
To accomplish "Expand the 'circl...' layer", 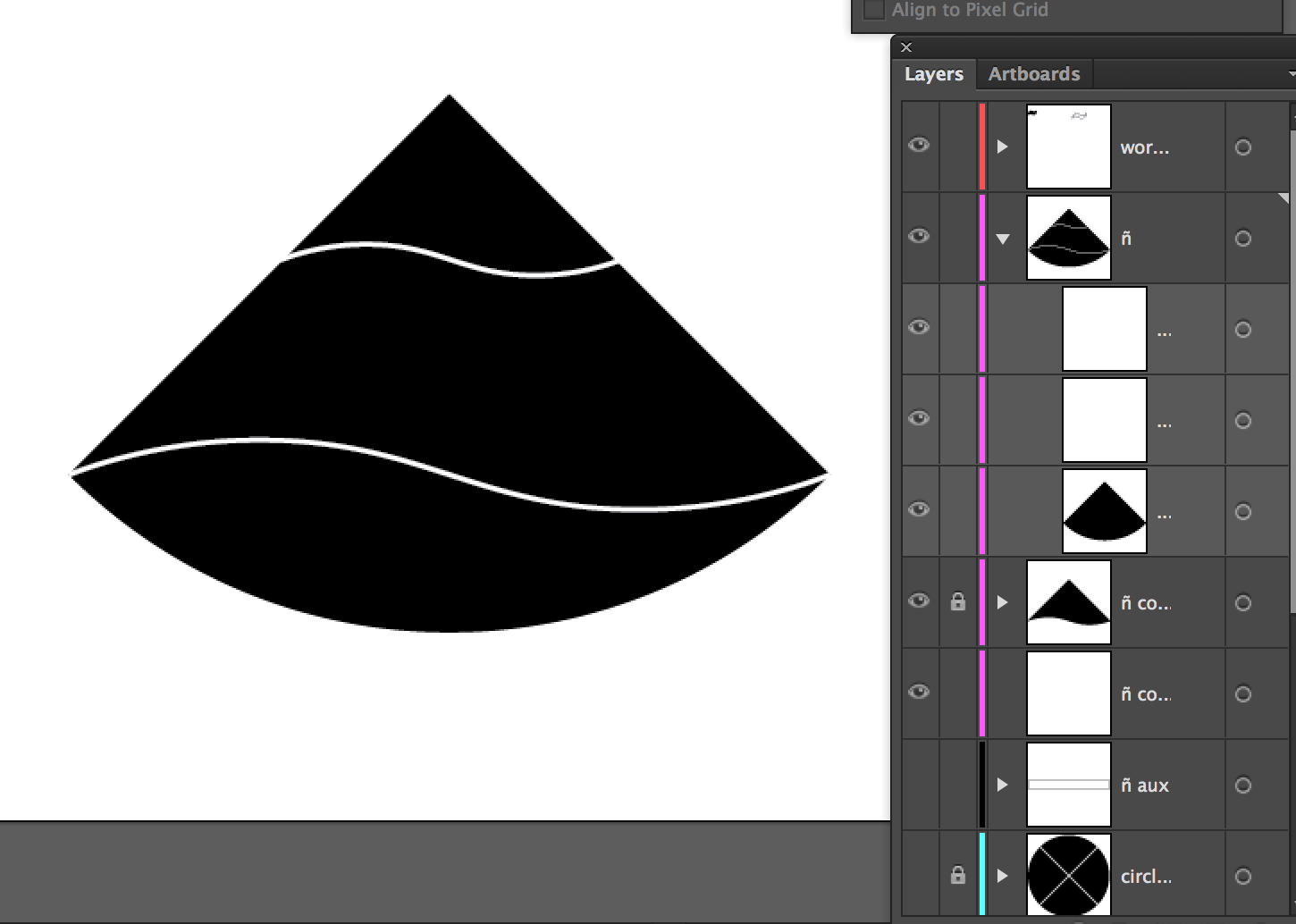I will (x=1003, y=876).
